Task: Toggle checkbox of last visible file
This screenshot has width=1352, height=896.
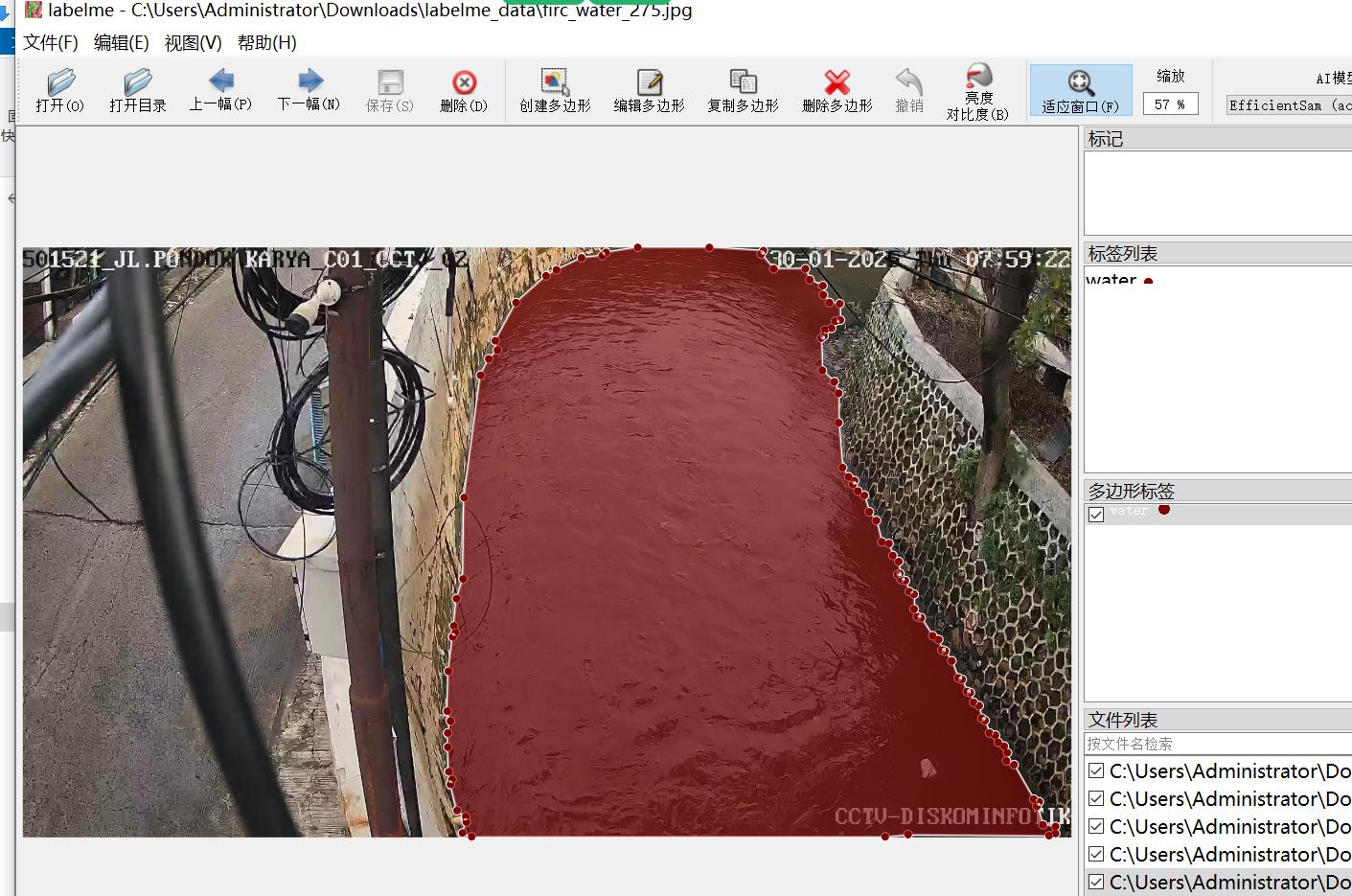Action: pyautogui.click(x=1096, y=882)
